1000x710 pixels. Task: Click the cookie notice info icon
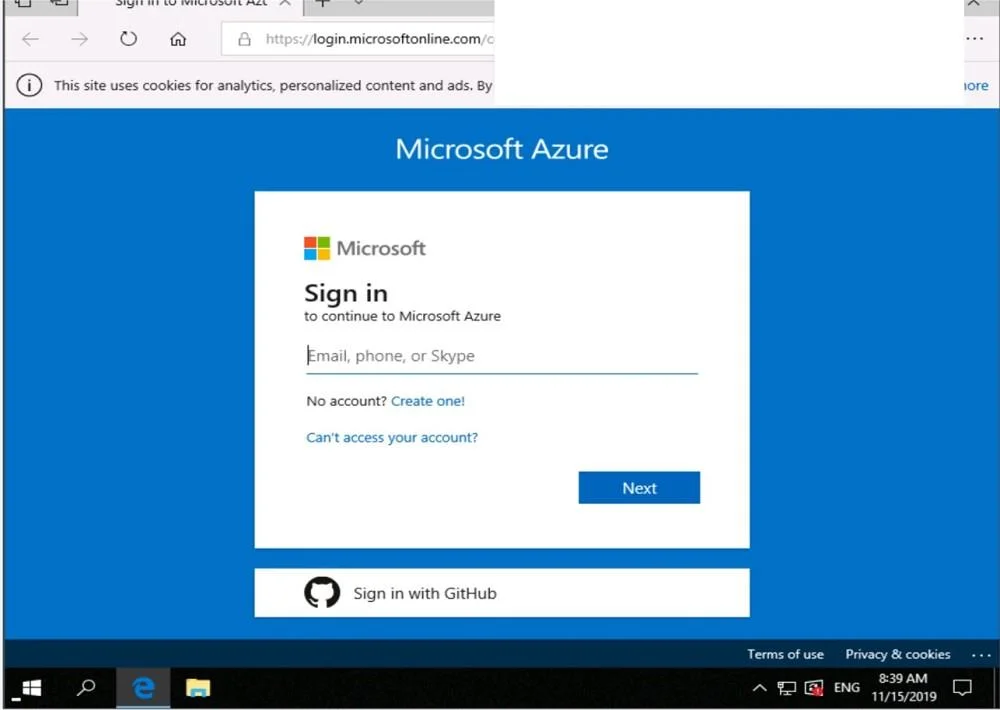pyautogui.click(x=29, y=85)
